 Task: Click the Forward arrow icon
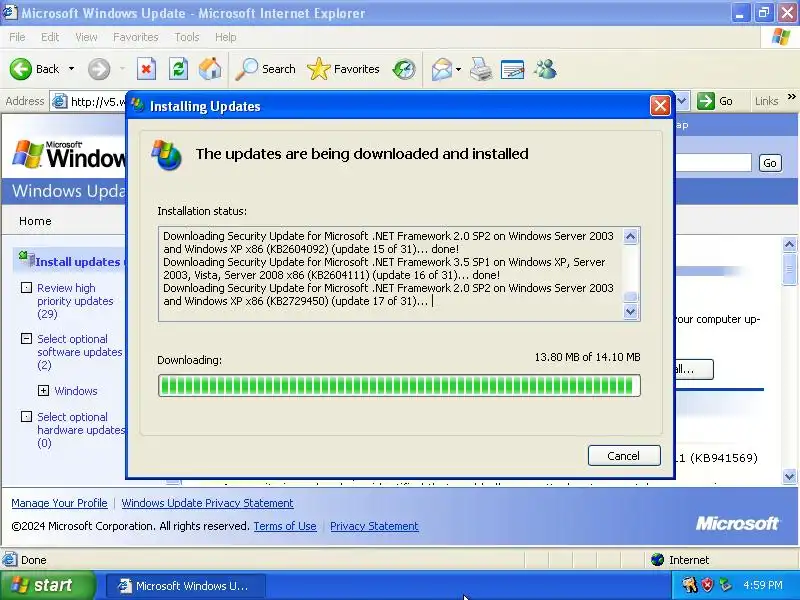[99, 69]
